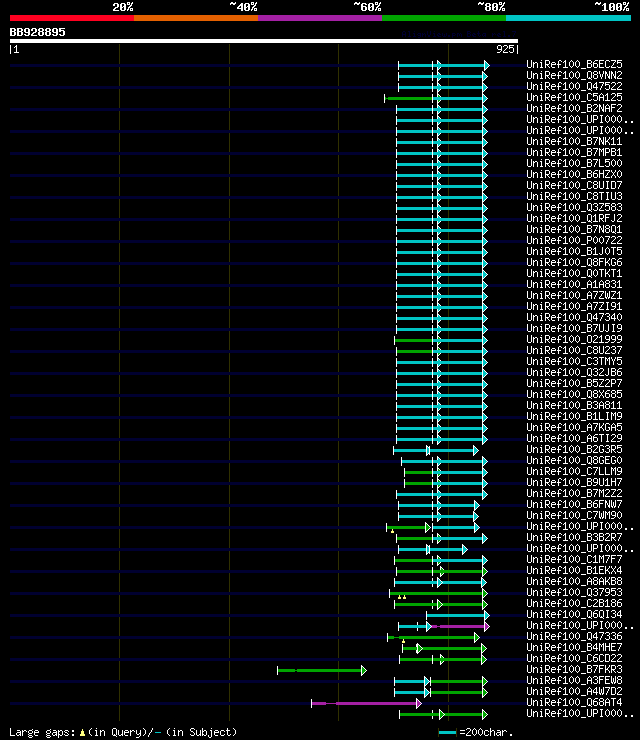Click the red 20% identity legend segment
640x740 pixels.
point(72,18)
